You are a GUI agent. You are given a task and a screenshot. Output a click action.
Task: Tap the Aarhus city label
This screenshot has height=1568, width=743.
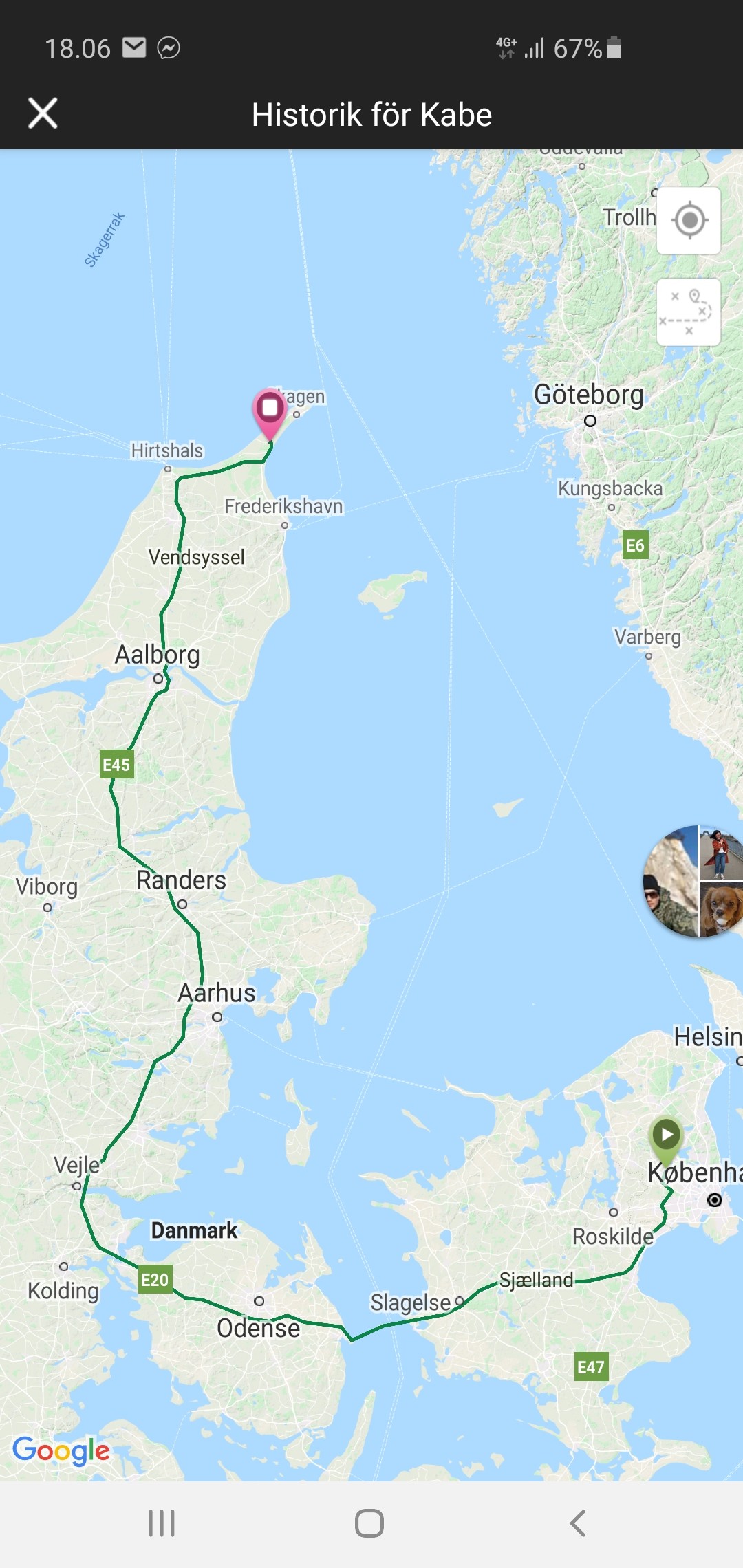217,993
